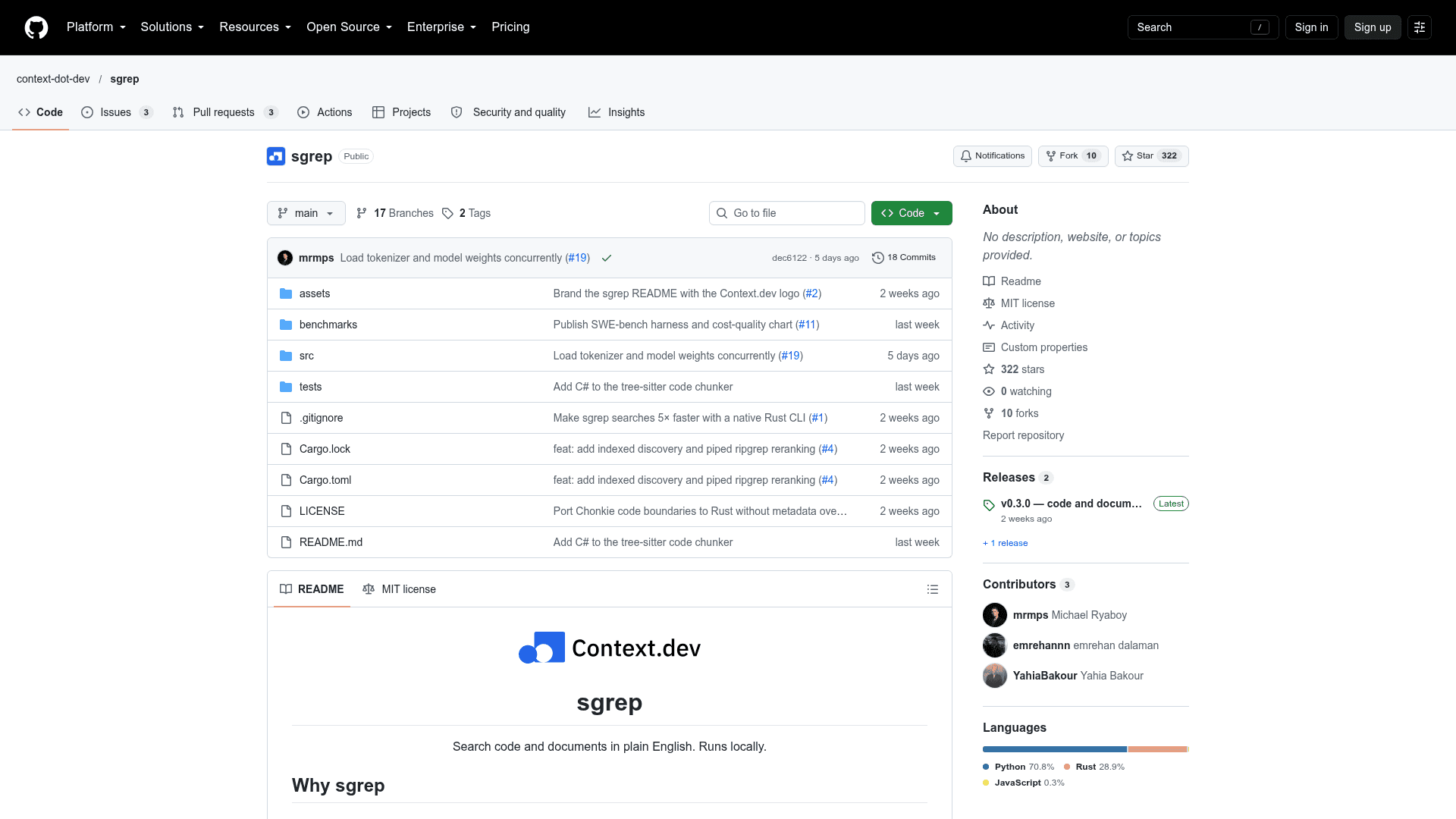Screen dimensions: 1456x819
Task: Click the green checkmark commit status icon
Action: pyautogui.click(x=607, y=258)
